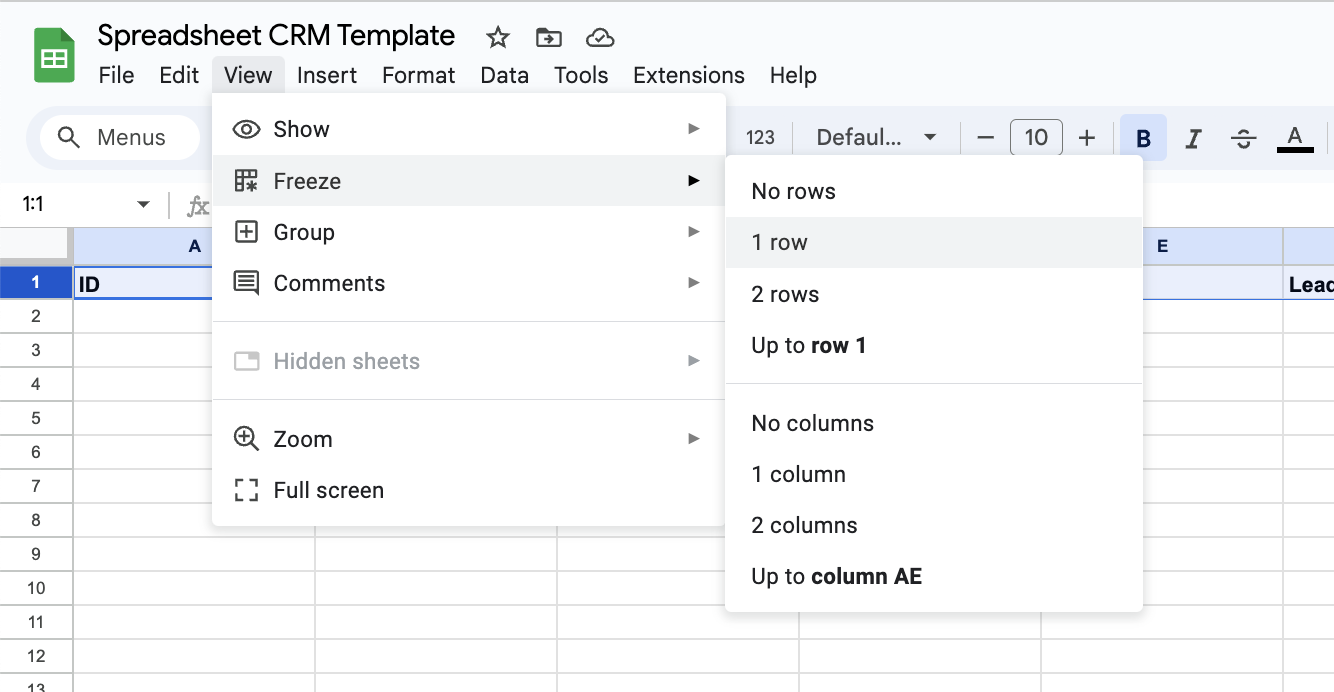Image resolution: width=1334 pixels, height=692 pixels.
Task: Open the Default font family dropdown
Action: coord(876,138)
